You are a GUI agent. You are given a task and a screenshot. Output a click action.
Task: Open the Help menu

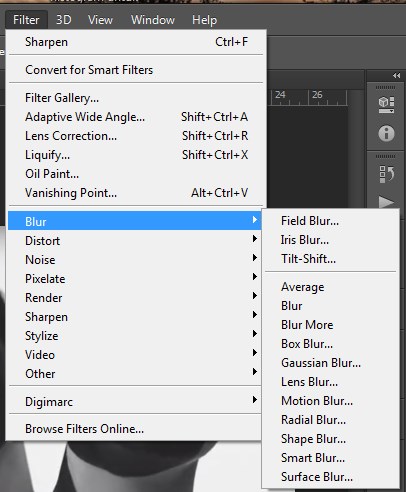pos(204,20)
